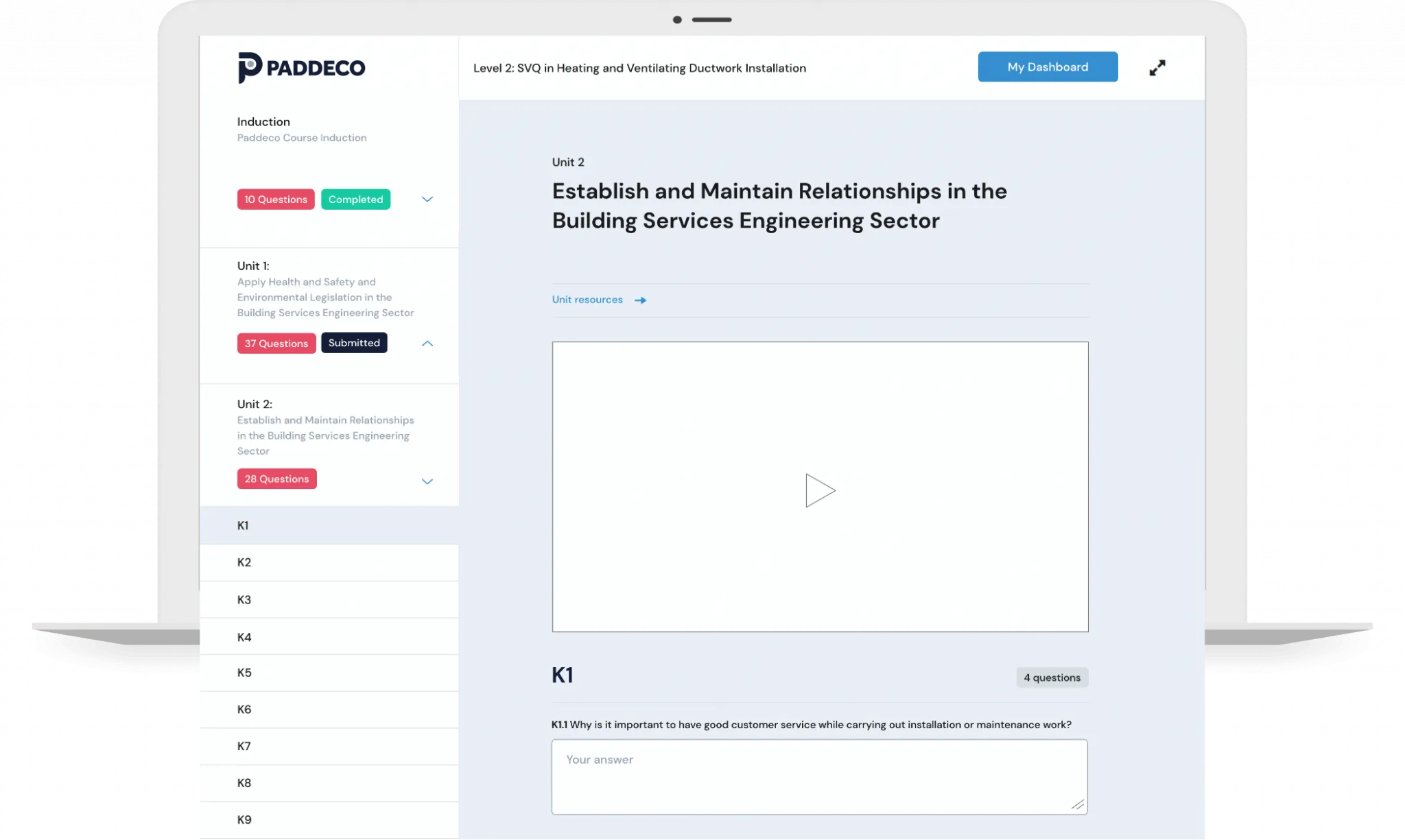Click Paddeco Course Induction subtitle
This screenshot has height=840, width=1405.
(302, 138)
